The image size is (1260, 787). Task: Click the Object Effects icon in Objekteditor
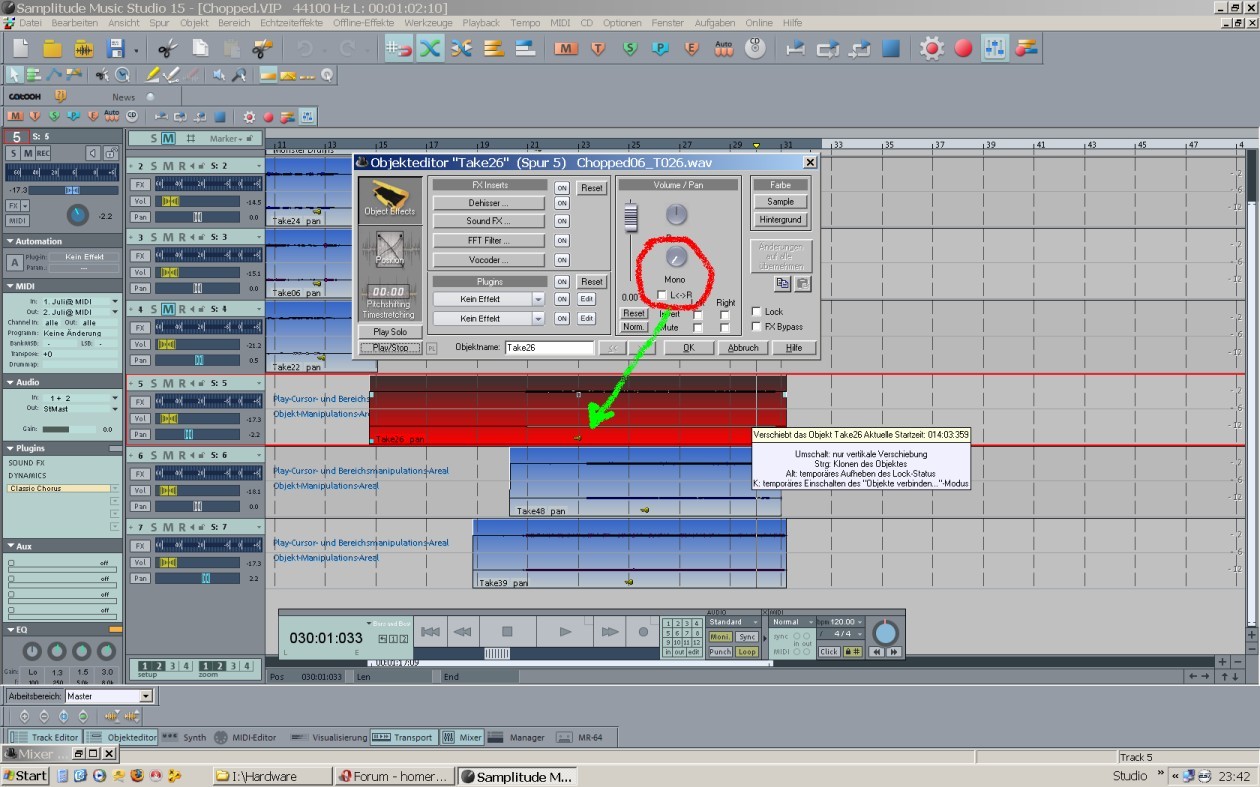coord(389,201)
